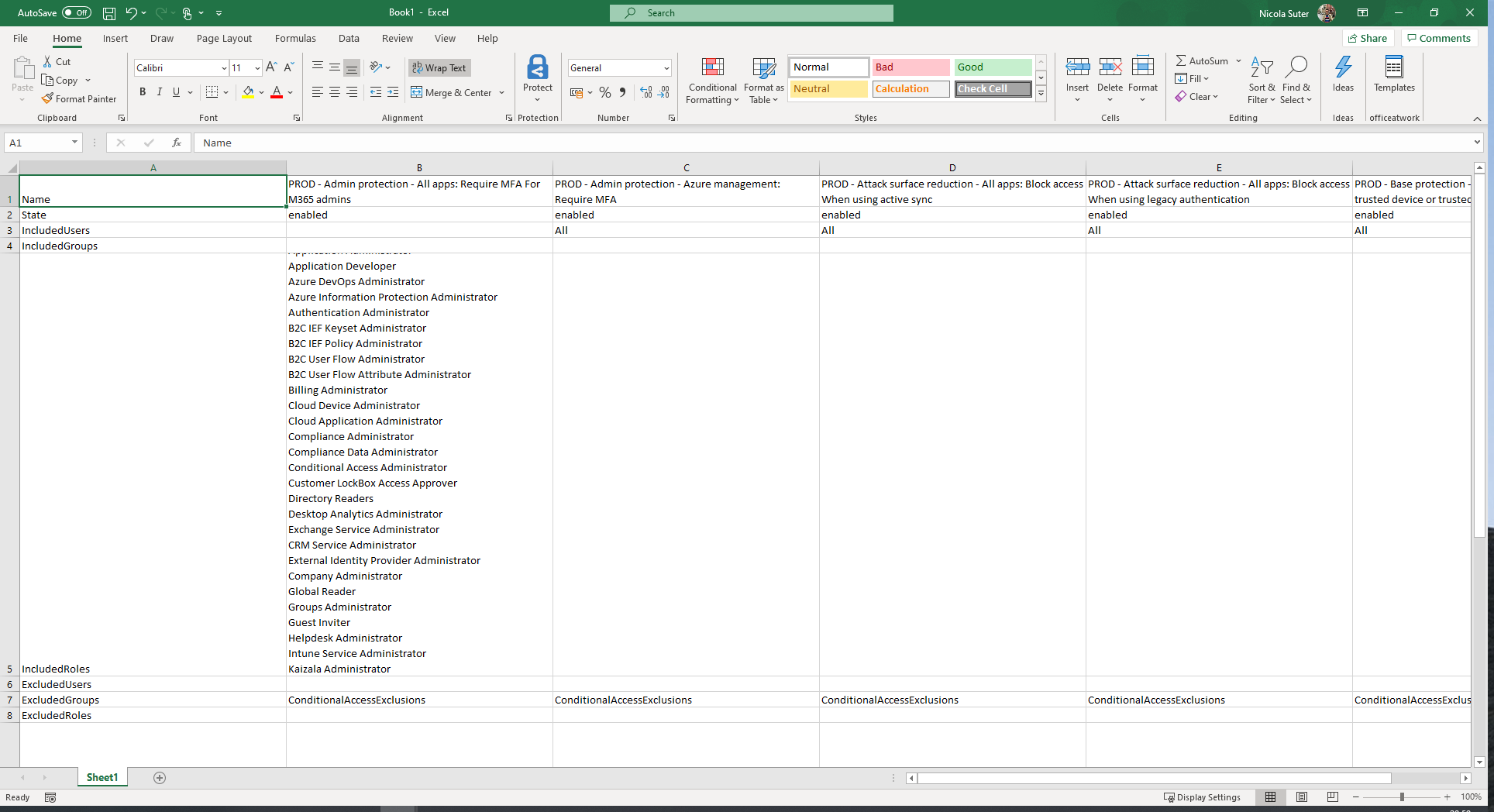Screen dimensions: 1494x812
Task: Toggle the AutoSave switch
Action: (77, 13)
